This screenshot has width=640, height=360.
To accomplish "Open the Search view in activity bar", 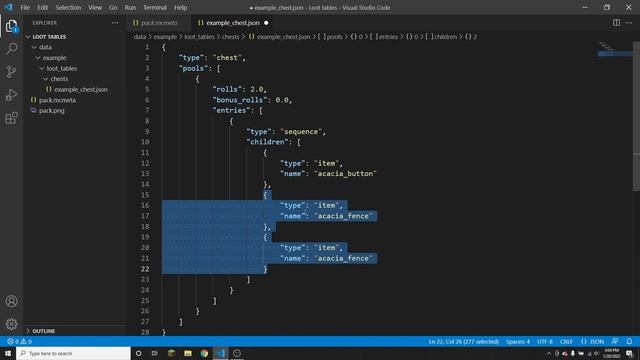I will (x=11, y=49).
